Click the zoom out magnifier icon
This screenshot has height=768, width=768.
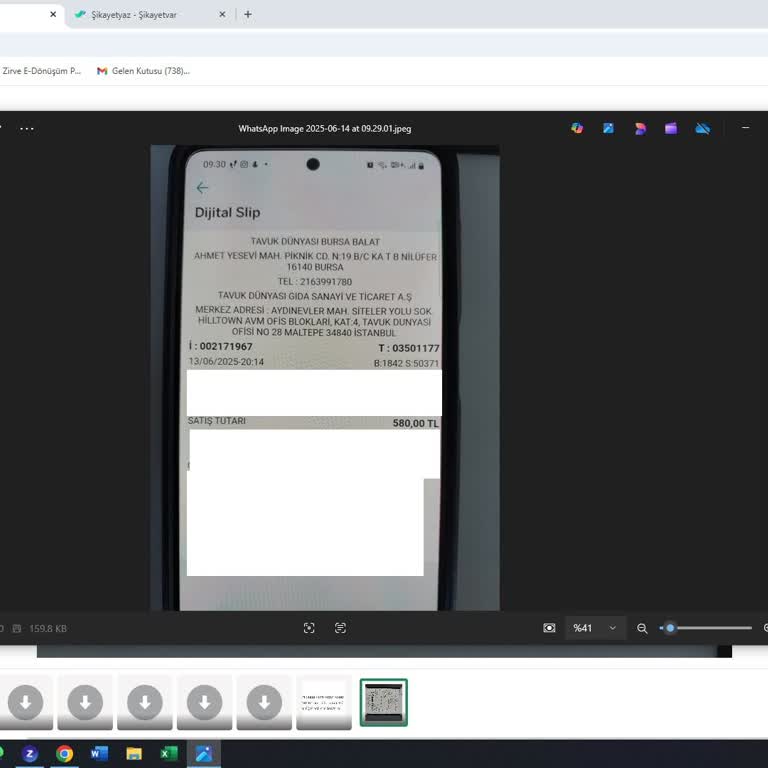coord(642,628)
